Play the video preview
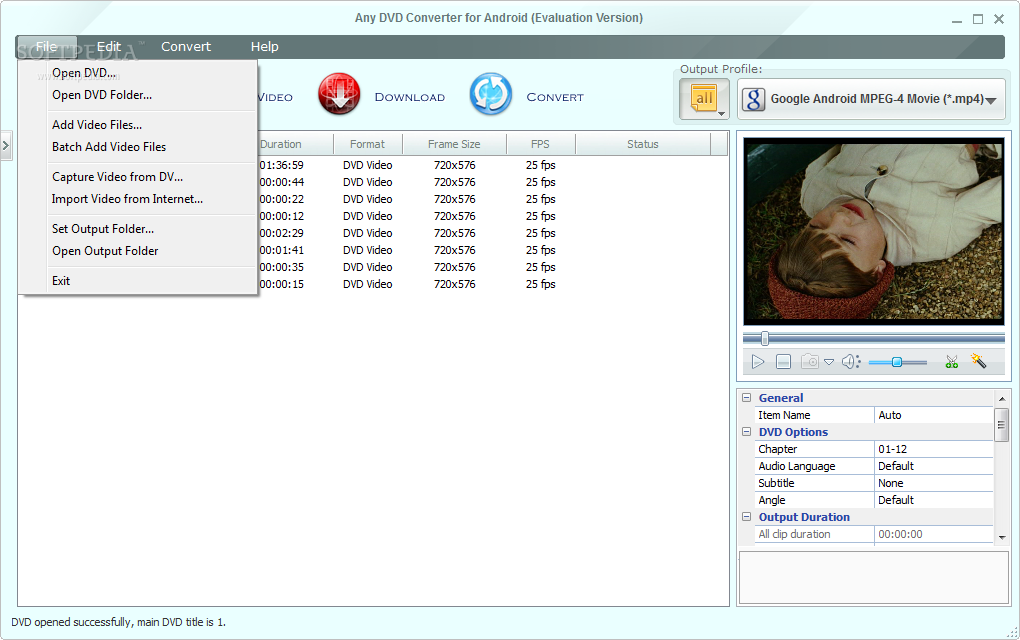 pos(758,362)
